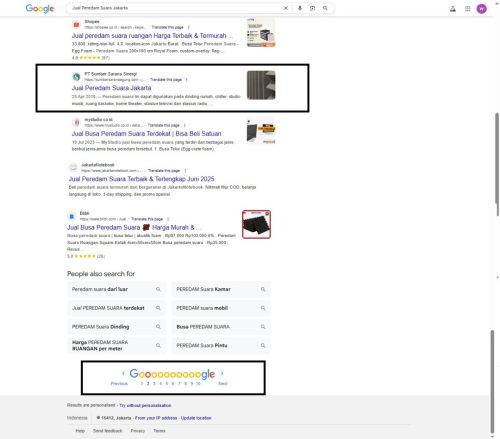500x439 pixels.
Task: Go to Next results page
Action: pos(223,384)
